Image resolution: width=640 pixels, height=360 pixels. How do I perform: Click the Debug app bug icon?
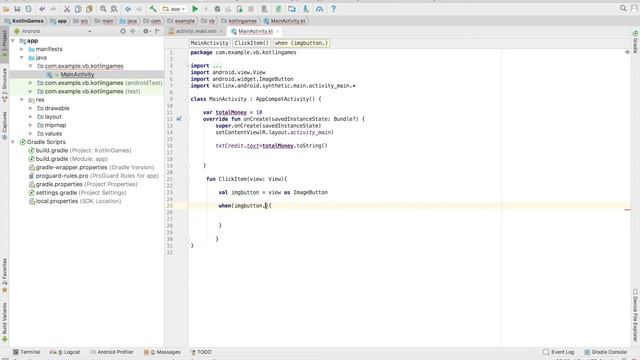pyautogui.click(x=217, y=9)
